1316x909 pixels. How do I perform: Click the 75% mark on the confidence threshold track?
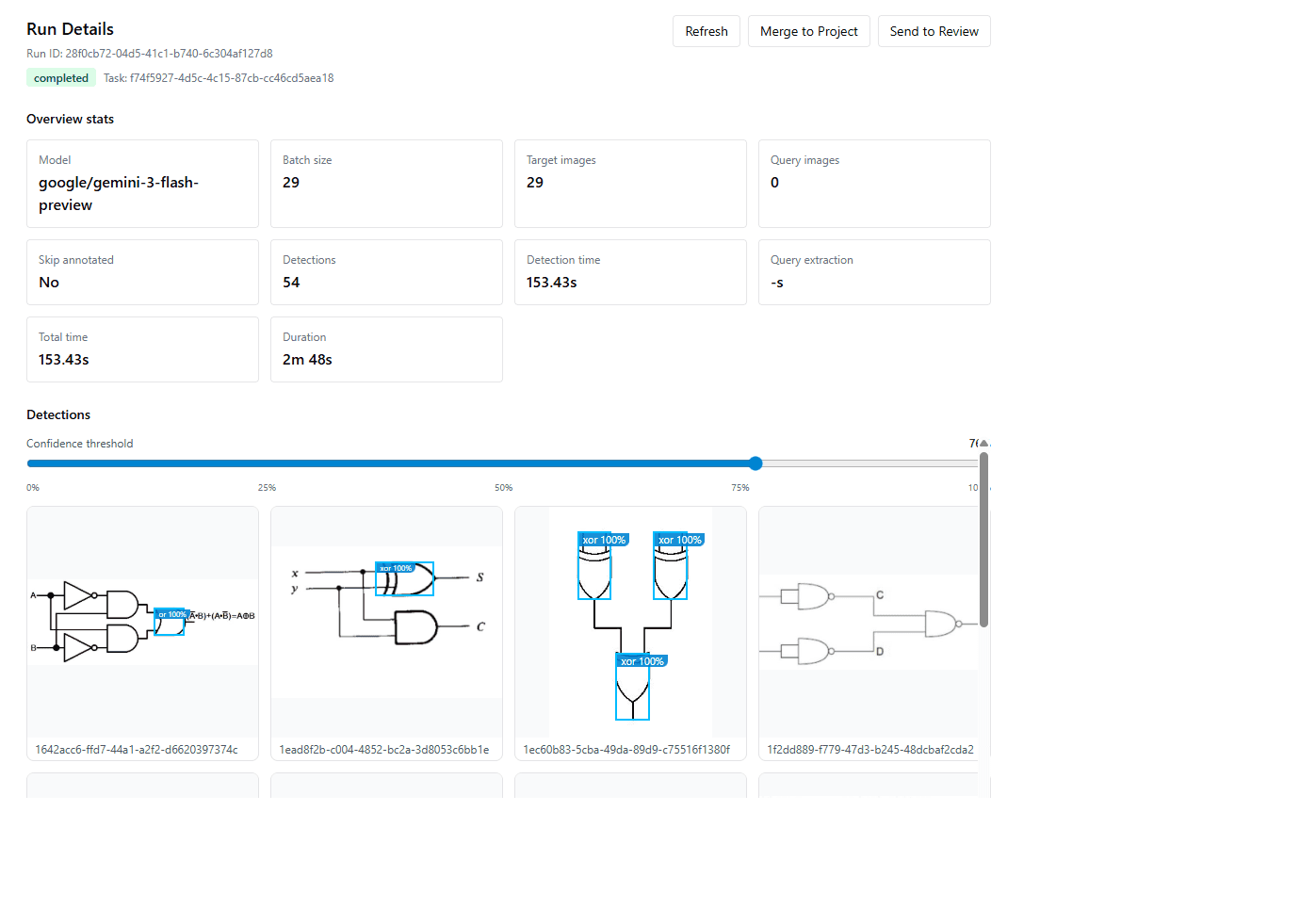point(740,463)
